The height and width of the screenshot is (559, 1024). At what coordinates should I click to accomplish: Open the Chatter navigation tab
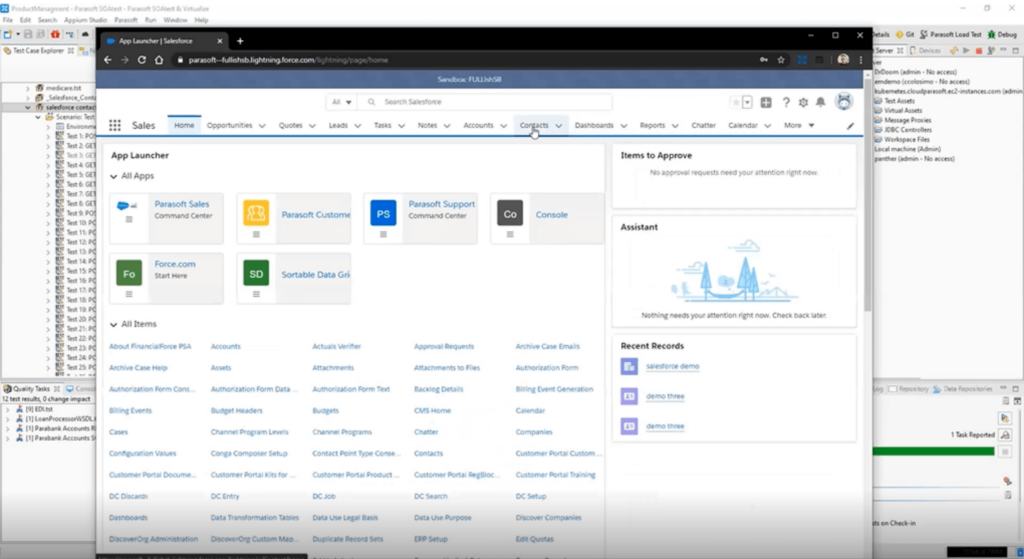[703, 125]
